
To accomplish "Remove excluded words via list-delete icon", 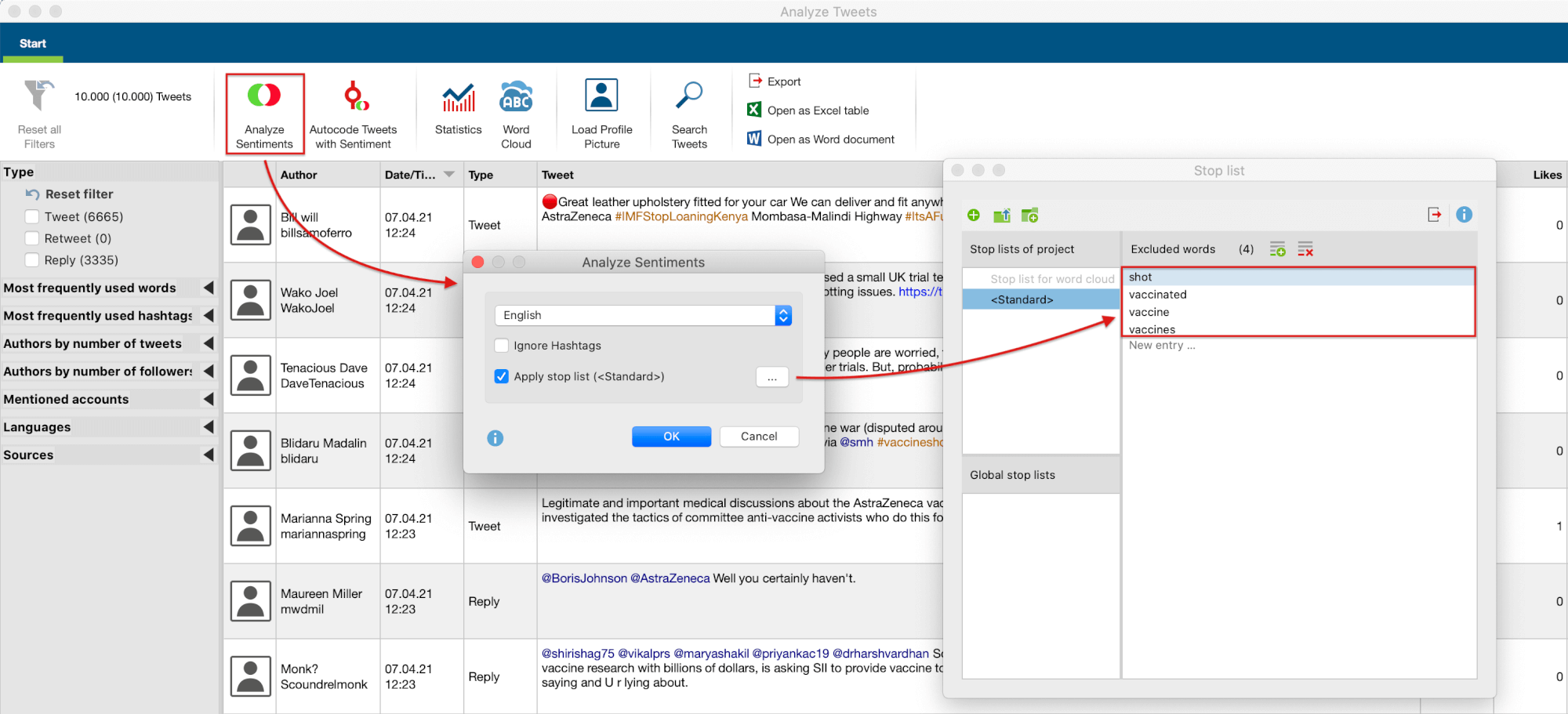I will (1305, 249).
